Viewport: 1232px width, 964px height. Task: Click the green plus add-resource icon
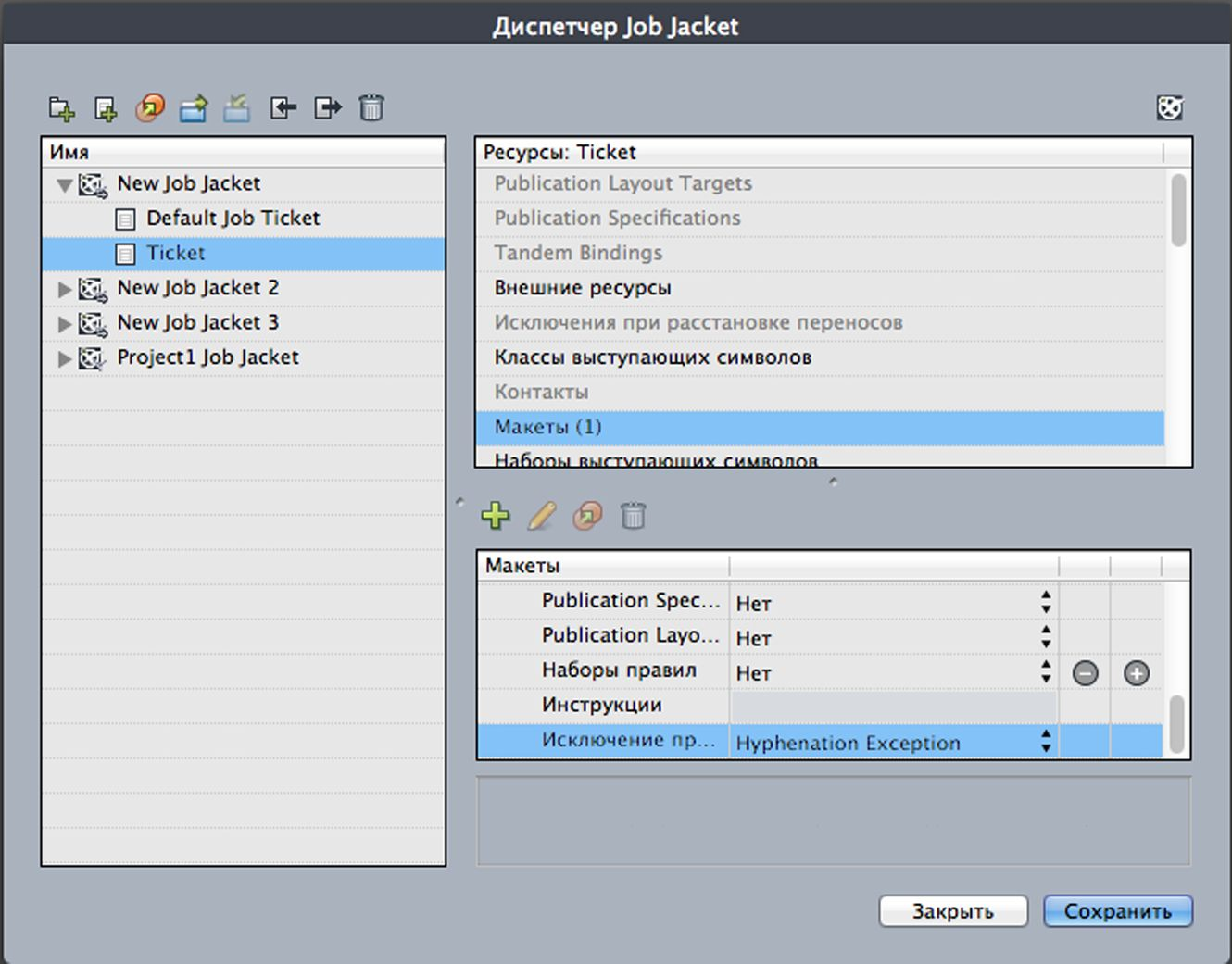496,516
